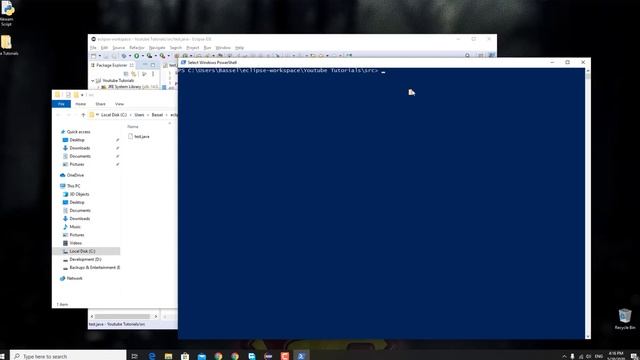Click PowerShell icon on taskbar

point(301,356)
